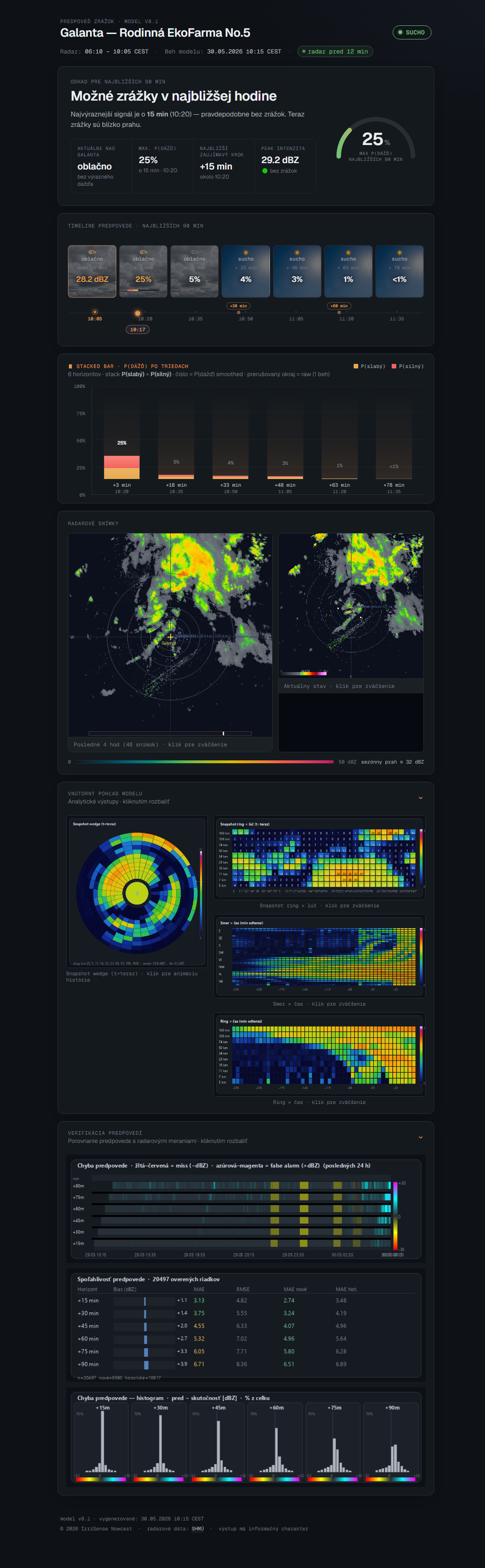The height and width of the screenshot is (1568, 485).
Task: Enlarge the Ring × čas heatmap
Action: pyautogui.click(x=319, y=1055)
